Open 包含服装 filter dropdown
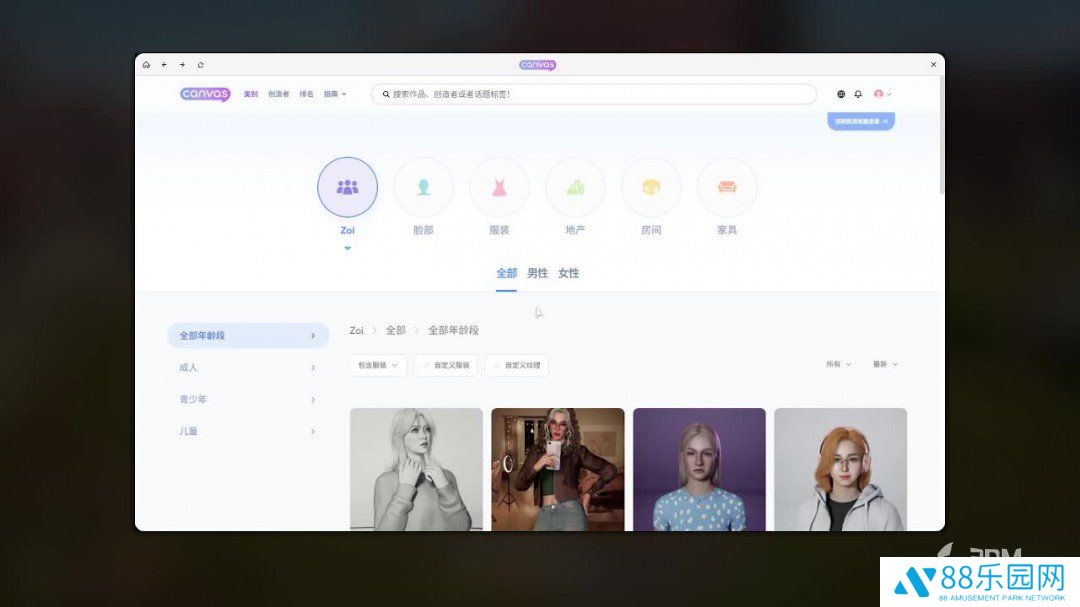1080x607 pixels. 378,365
